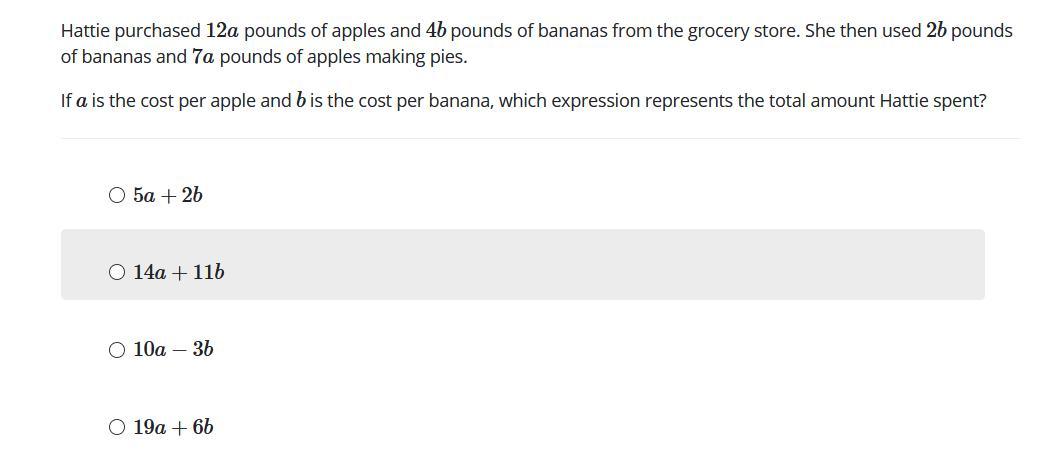
Task: Click the name "Hattie" starting the problem
Action: point(85,31)
